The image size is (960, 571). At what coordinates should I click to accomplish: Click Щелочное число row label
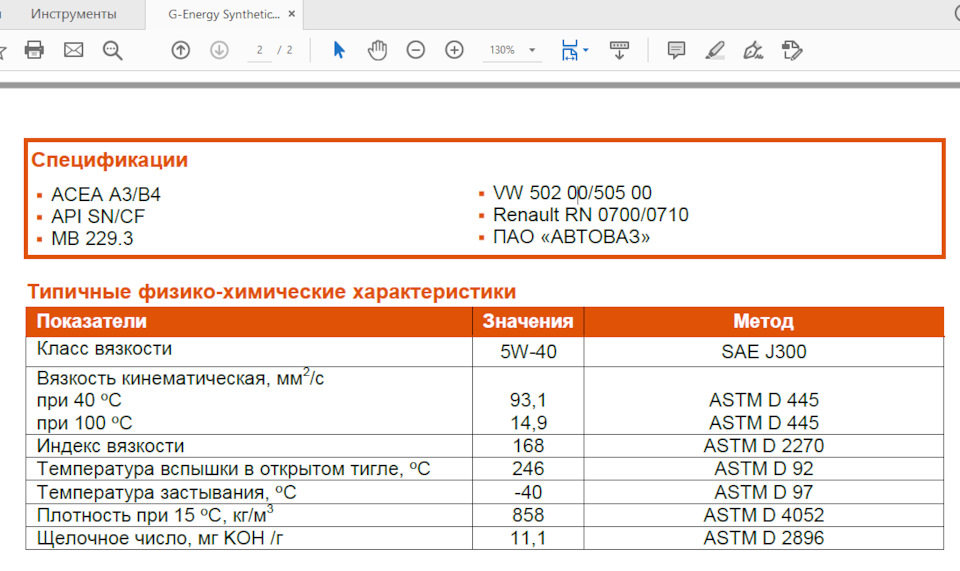pos(160,539)
